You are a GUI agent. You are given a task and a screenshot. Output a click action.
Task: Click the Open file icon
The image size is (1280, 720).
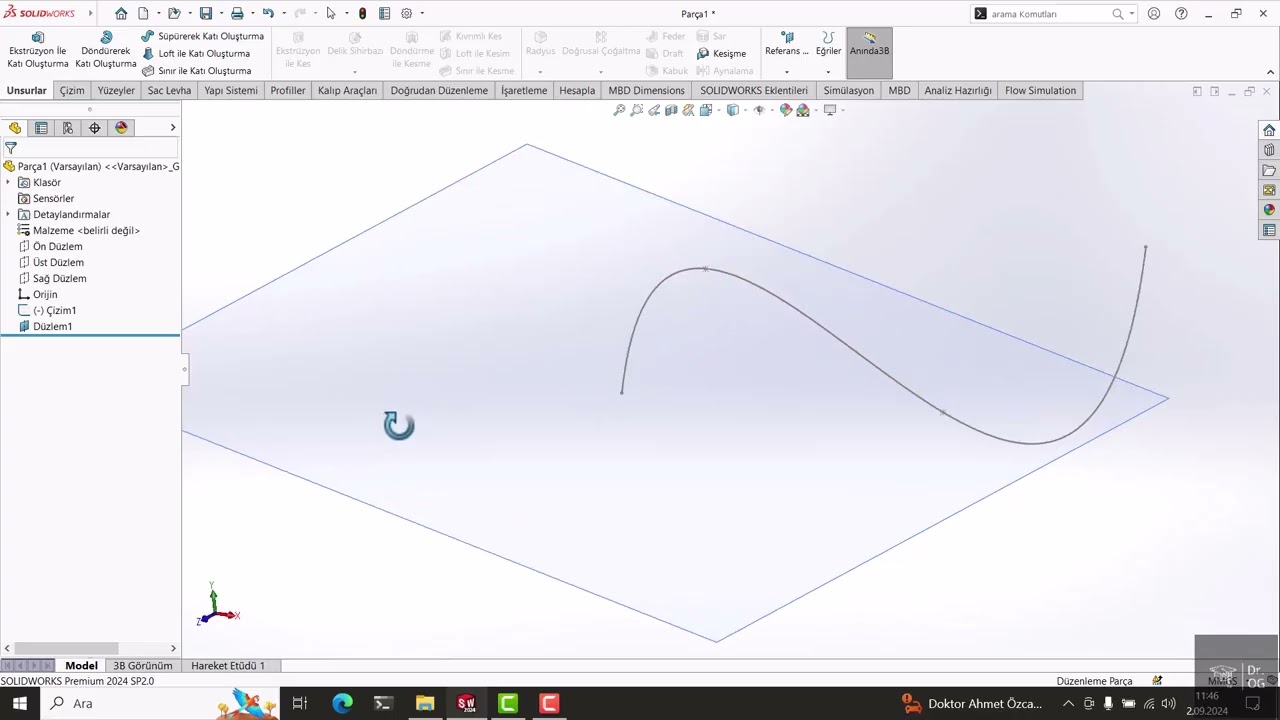pos(174,14)
